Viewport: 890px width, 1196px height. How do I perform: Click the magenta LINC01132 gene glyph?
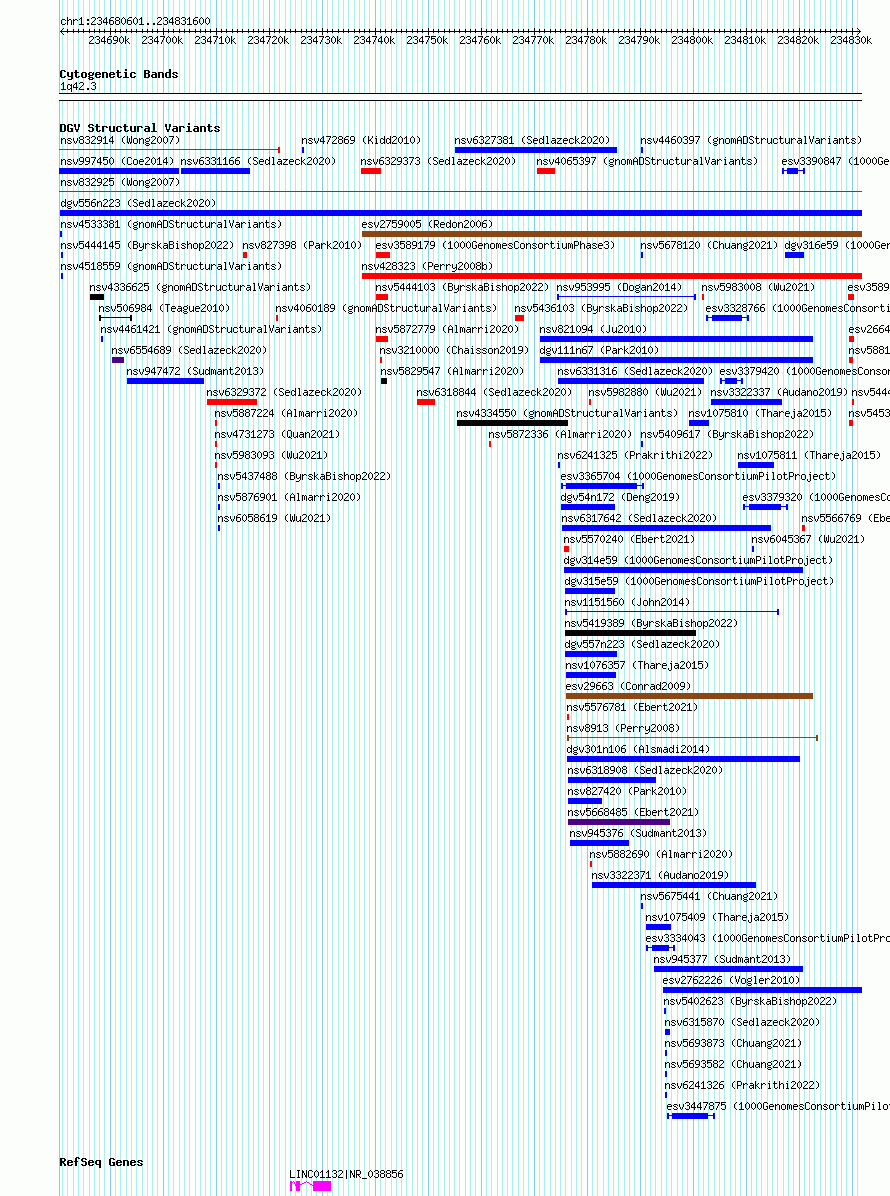310,1186
